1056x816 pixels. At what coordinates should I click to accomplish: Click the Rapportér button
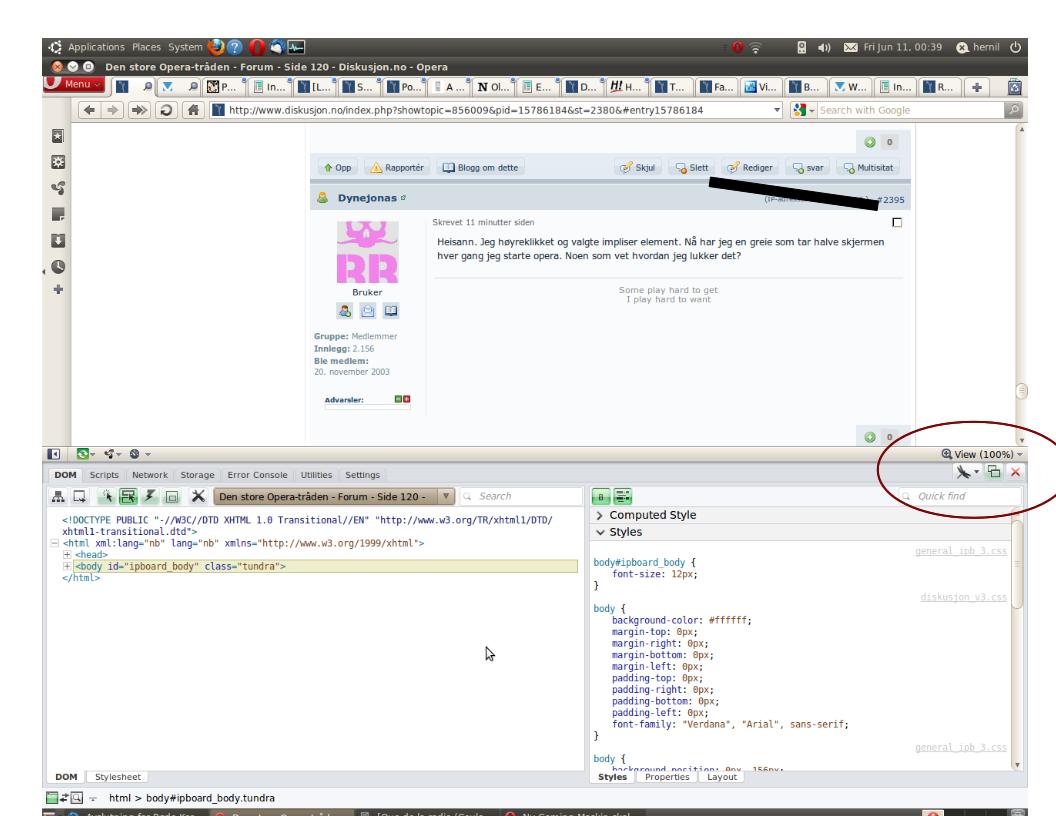click(397, 168)
